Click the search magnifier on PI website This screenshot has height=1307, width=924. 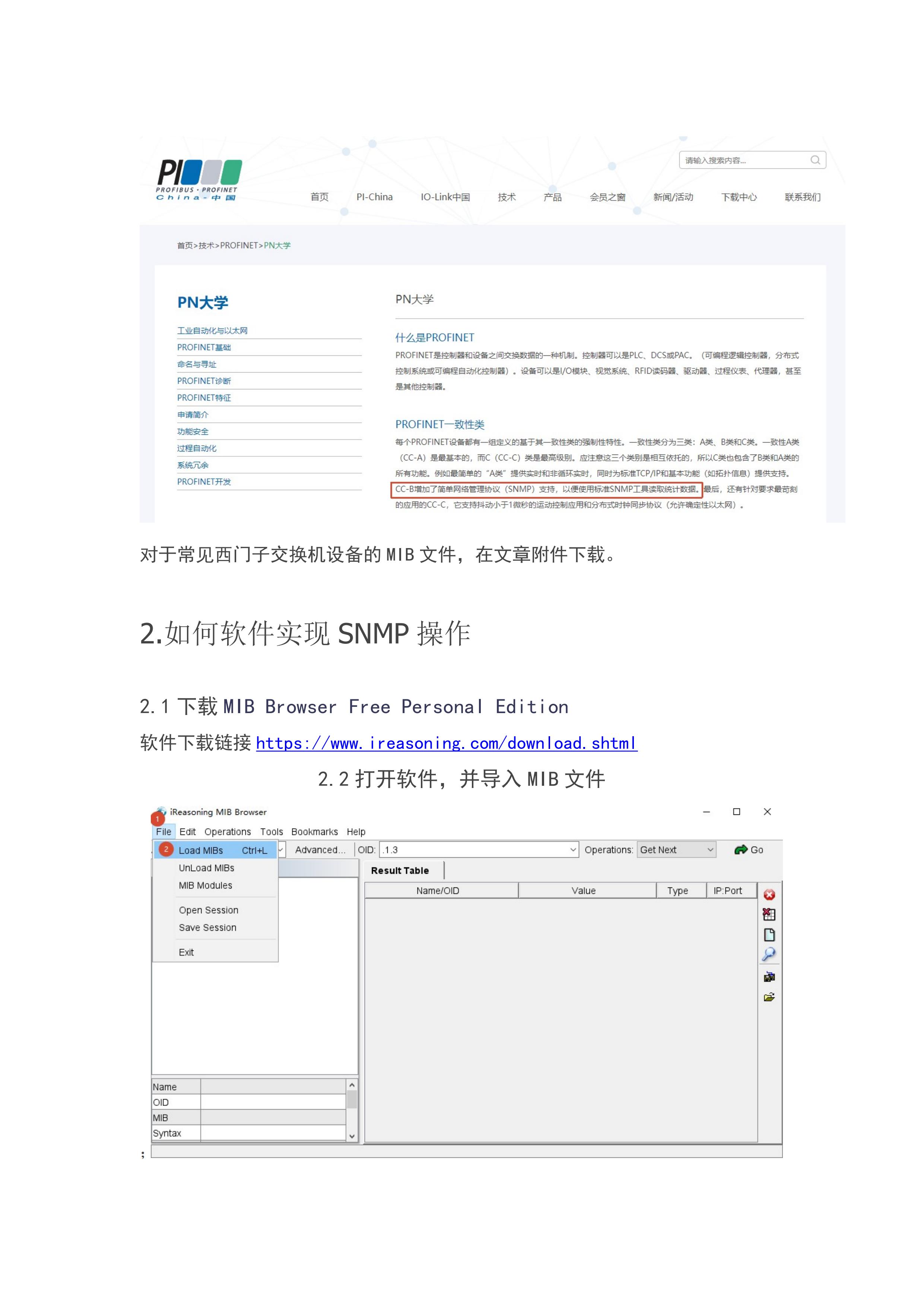[815, 160]
